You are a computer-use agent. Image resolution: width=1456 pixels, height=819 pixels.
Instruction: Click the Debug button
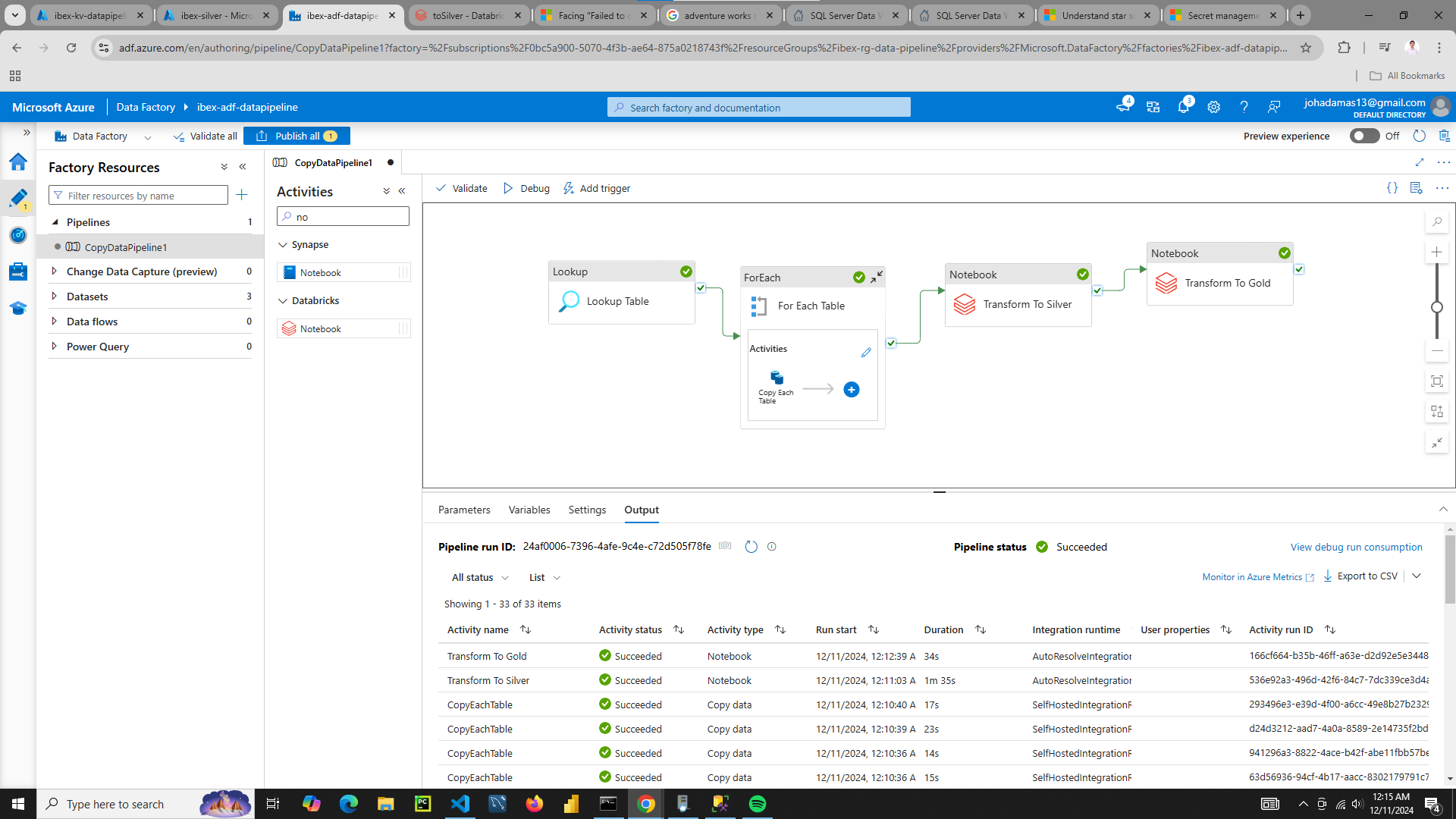526,188
